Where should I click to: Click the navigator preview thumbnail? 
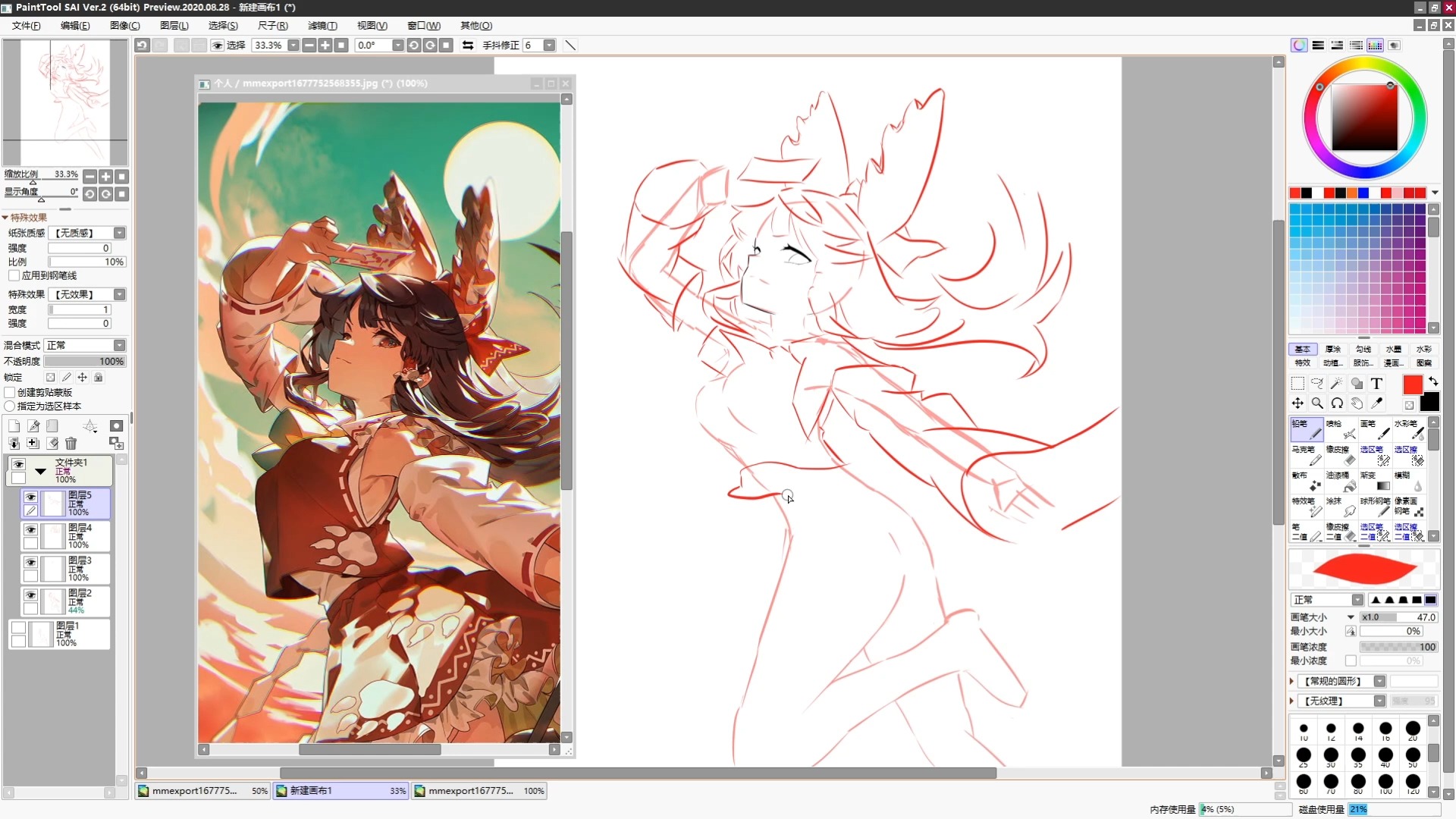pos(65,102)
